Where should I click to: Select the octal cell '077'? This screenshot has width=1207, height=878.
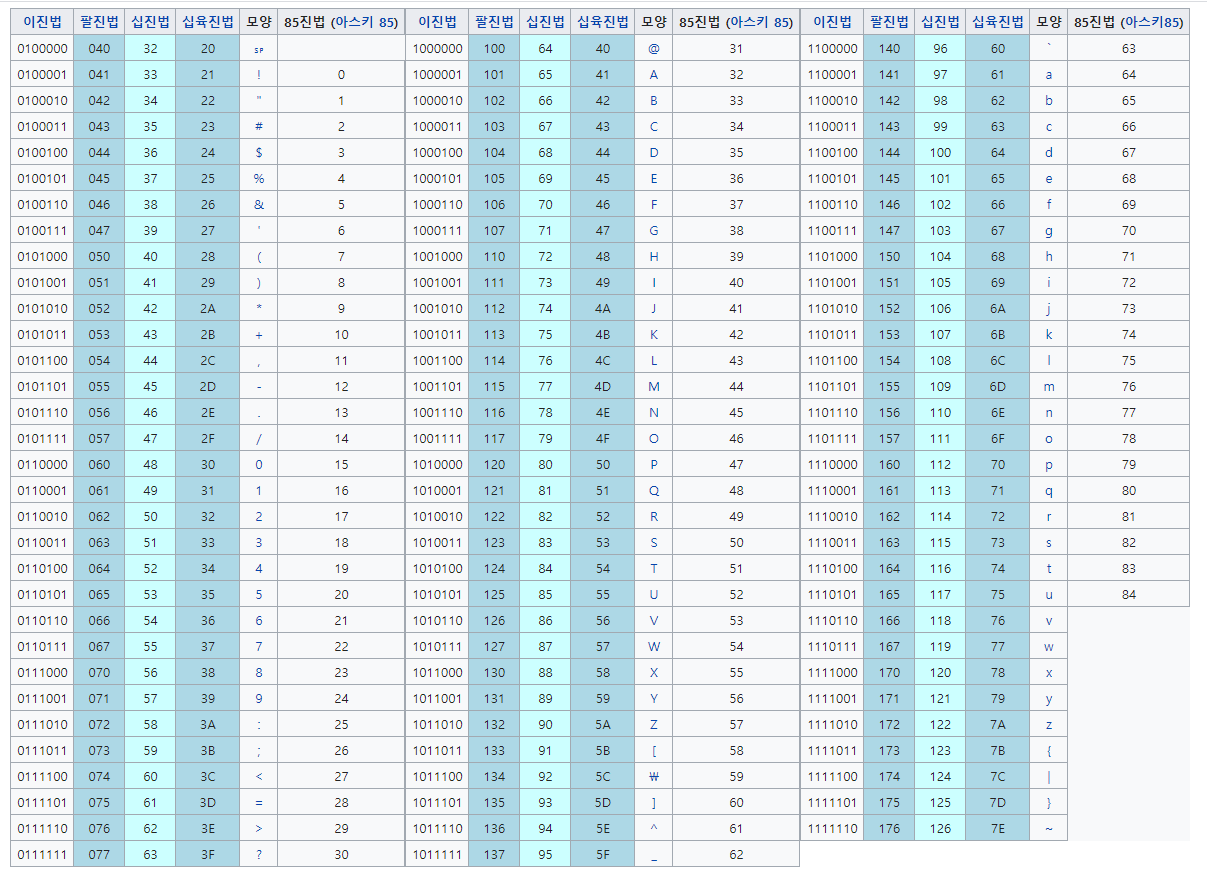pyautogui.click(x=99, y=854)
